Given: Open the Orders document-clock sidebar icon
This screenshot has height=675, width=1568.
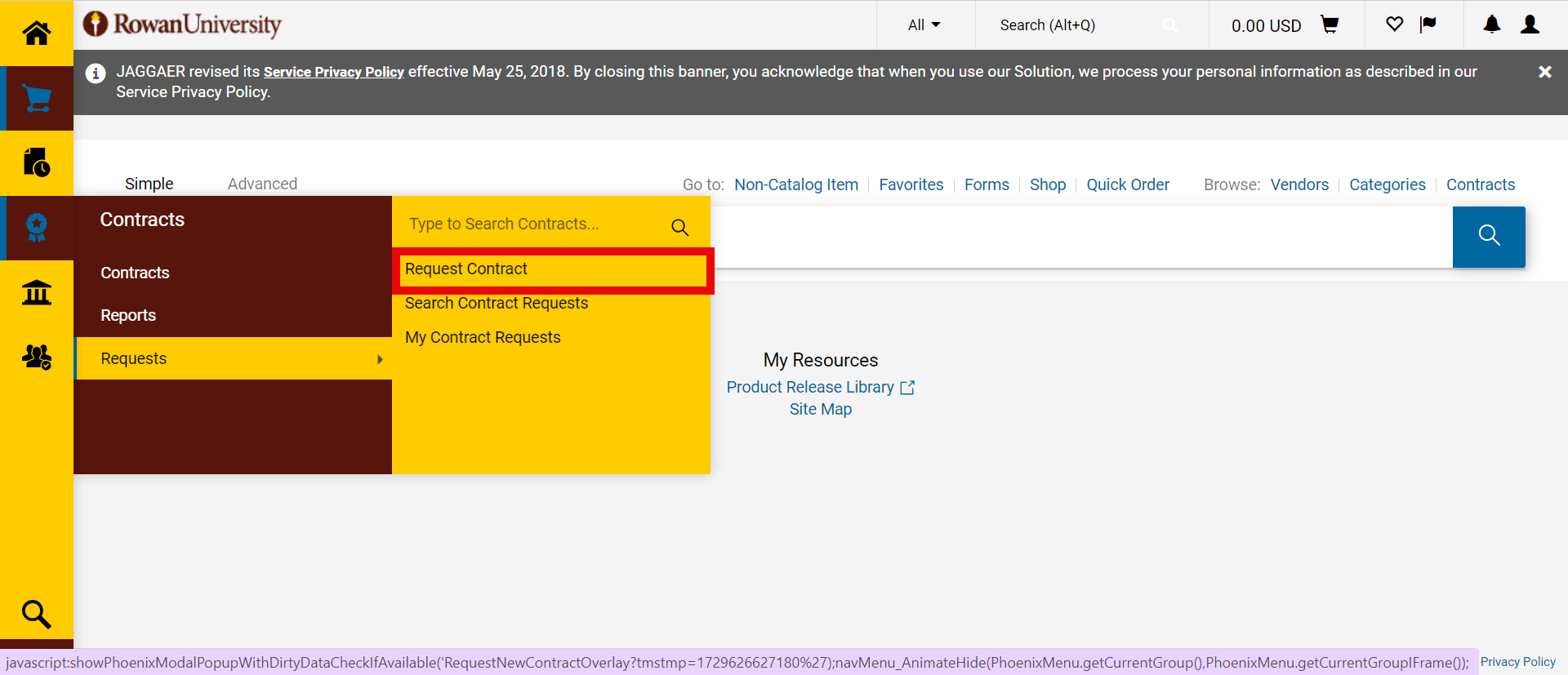Looking at the screenshot, I should [37, 162].
